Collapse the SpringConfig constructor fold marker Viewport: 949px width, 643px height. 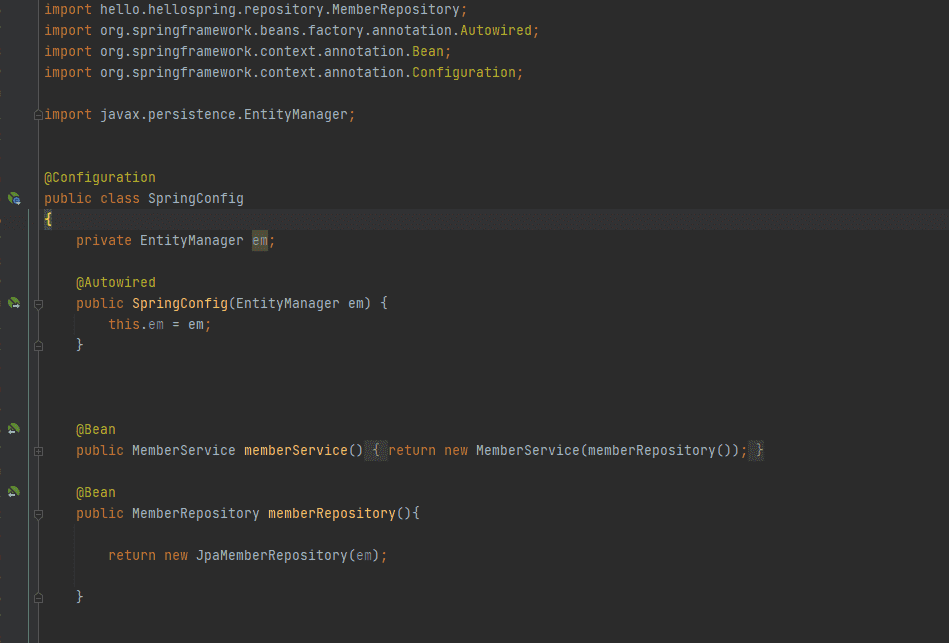coord(38,304)
